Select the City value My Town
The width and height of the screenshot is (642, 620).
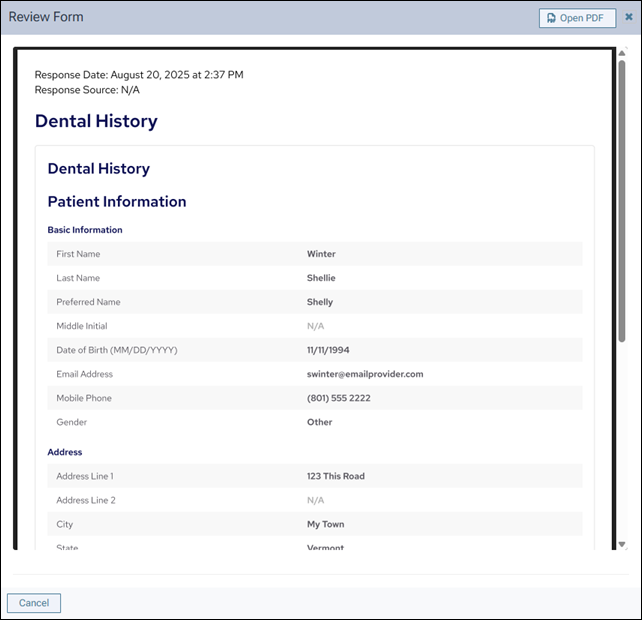326,524
